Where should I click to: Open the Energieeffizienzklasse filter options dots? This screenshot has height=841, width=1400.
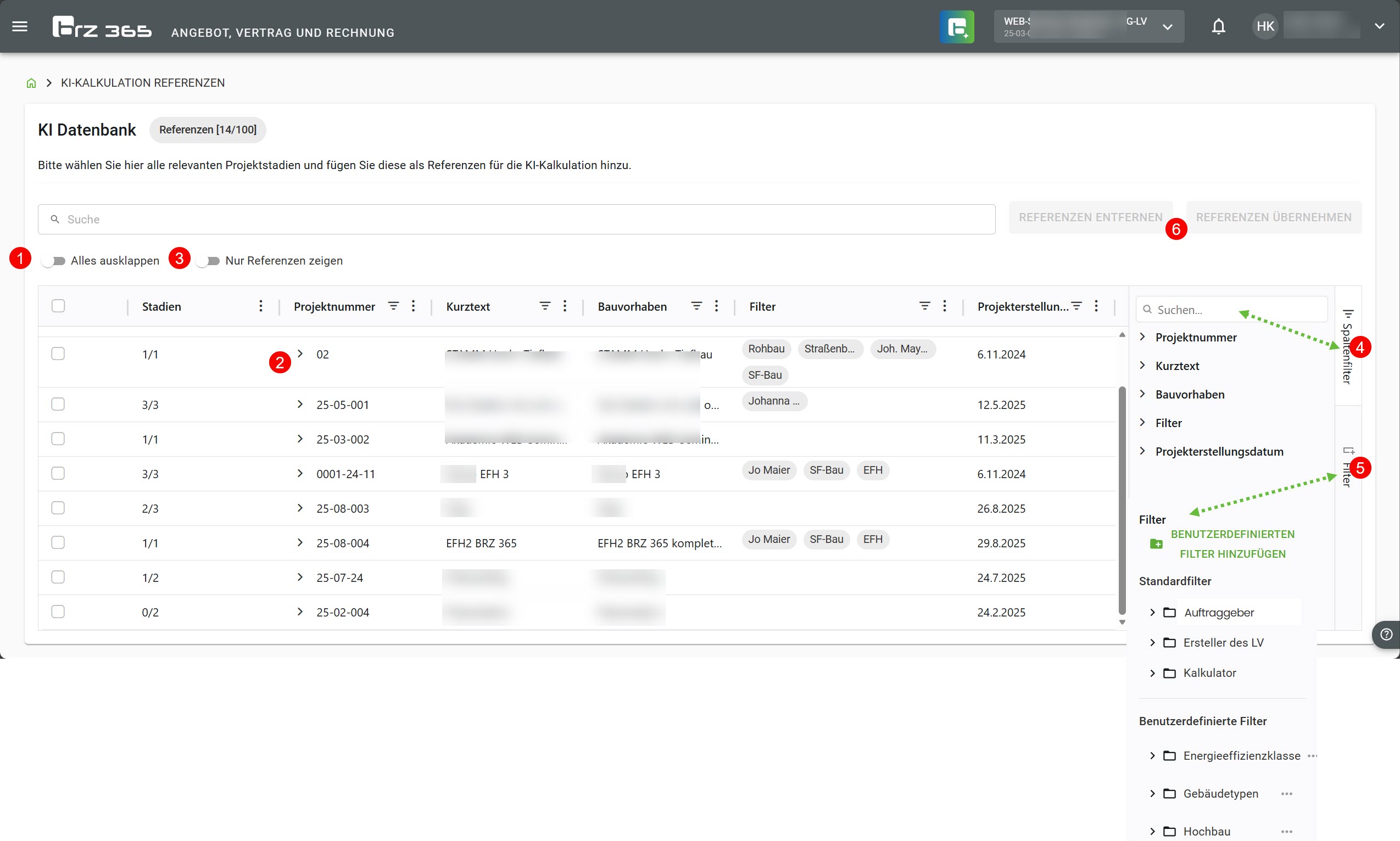coord(1312,755)
